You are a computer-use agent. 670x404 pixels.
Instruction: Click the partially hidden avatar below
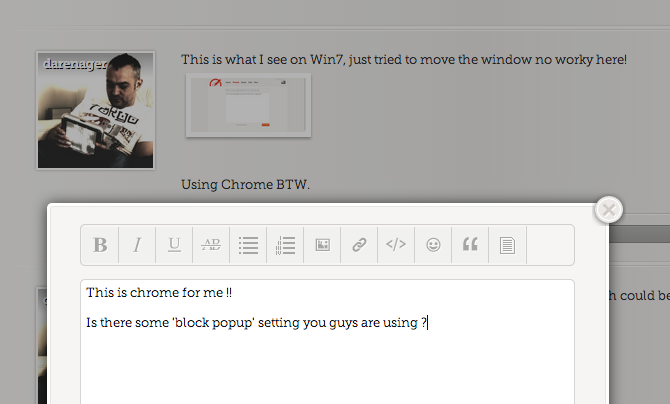(x=42, y=345)
